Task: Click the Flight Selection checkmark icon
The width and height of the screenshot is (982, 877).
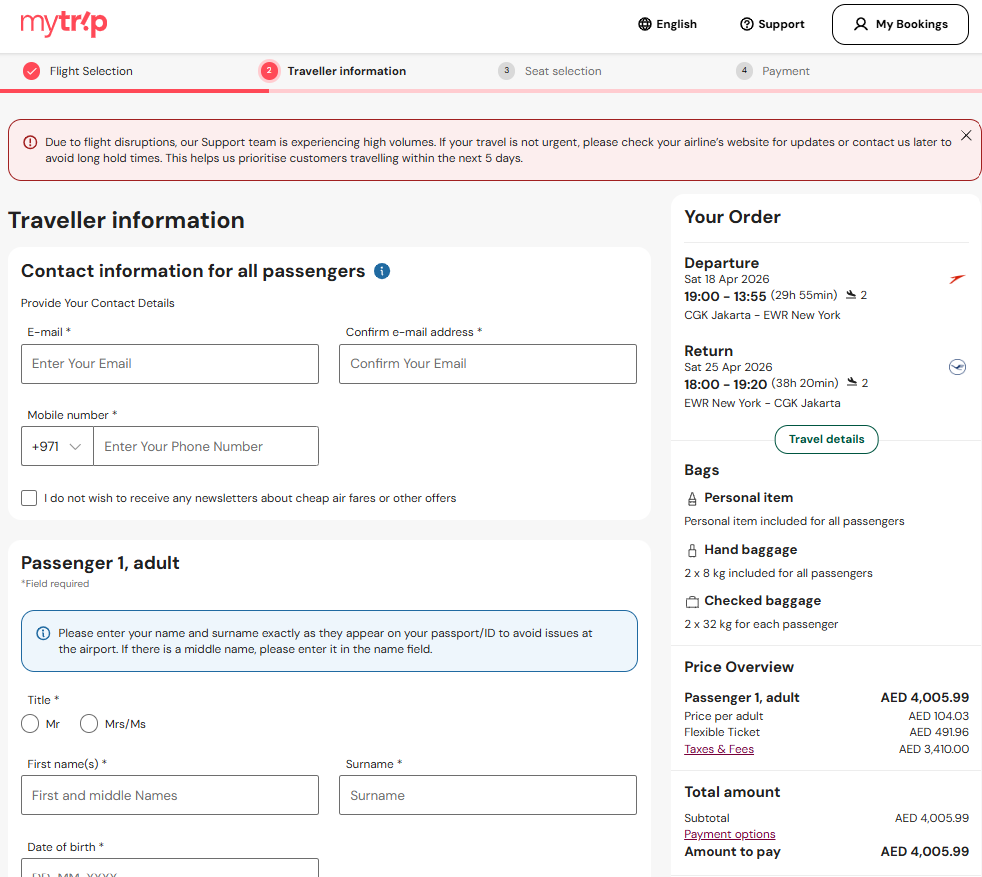Action: 31,71
